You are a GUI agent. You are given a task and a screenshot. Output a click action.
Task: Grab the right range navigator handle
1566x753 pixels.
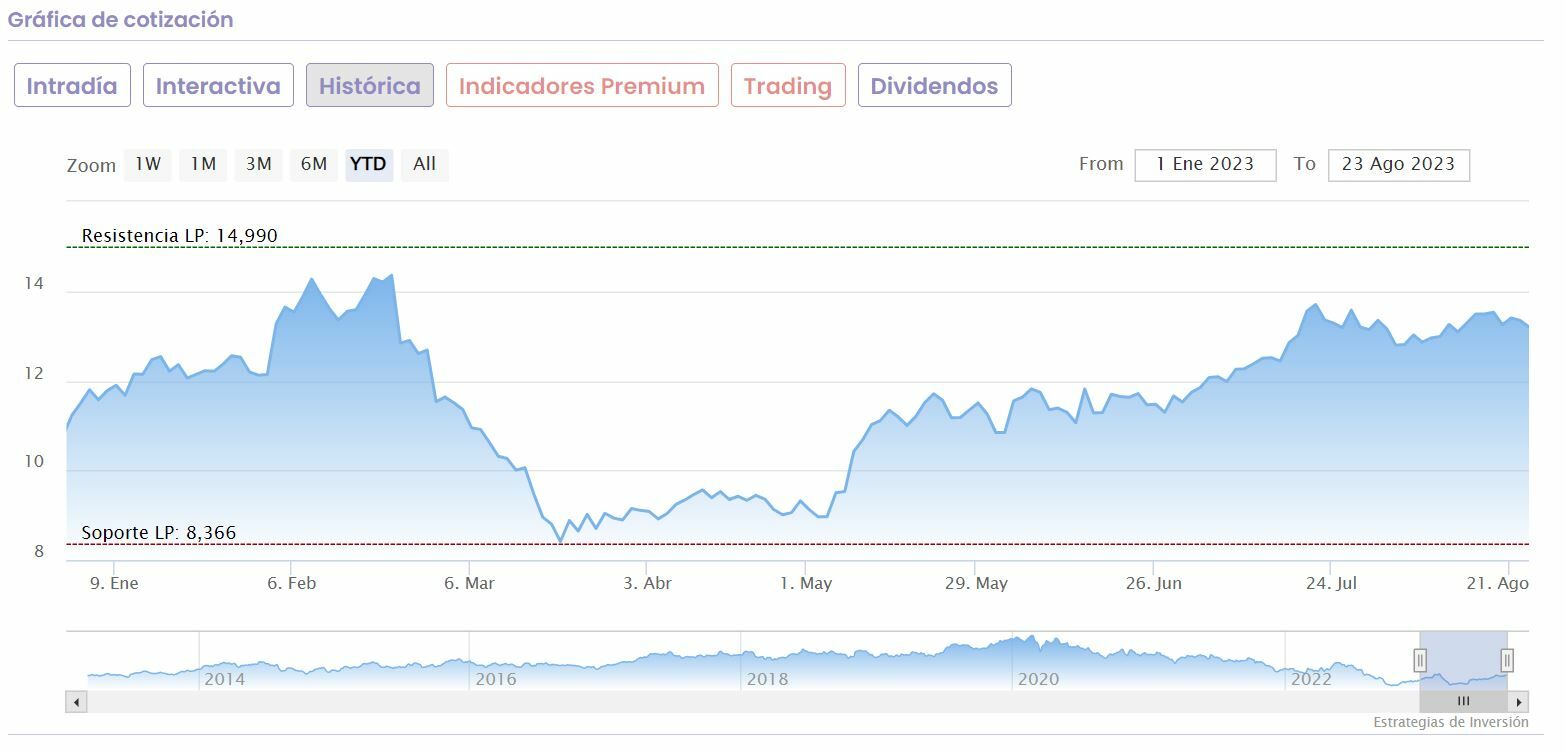click(x=1507, y=660)
